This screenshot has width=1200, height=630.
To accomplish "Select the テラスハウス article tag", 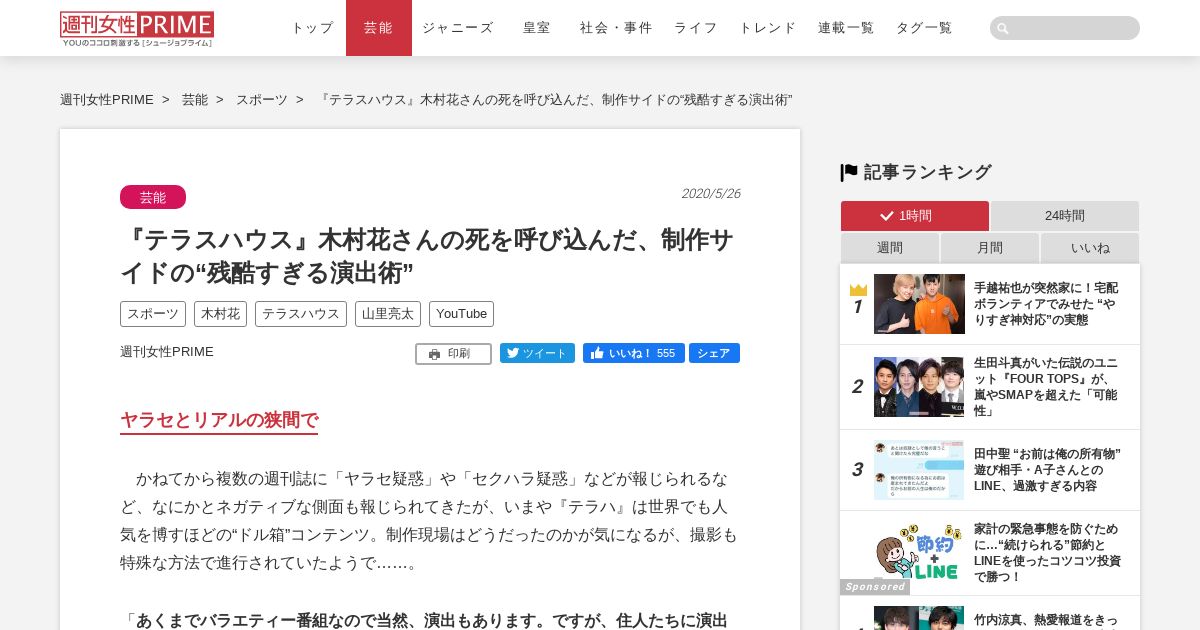I will [x=301, y=314].
